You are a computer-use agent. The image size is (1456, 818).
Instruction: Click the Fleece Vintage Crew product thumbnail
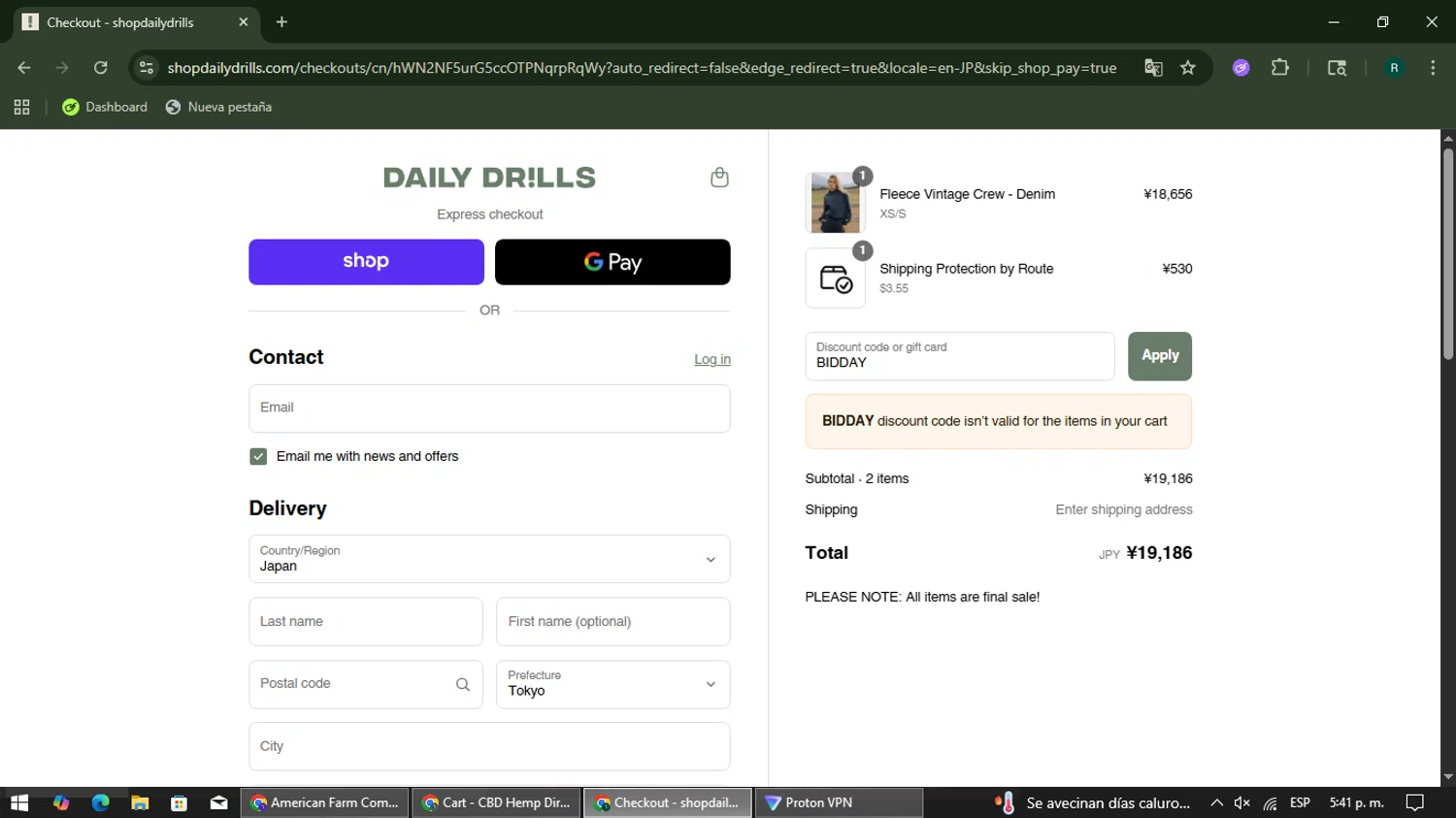tap(836, 203)
